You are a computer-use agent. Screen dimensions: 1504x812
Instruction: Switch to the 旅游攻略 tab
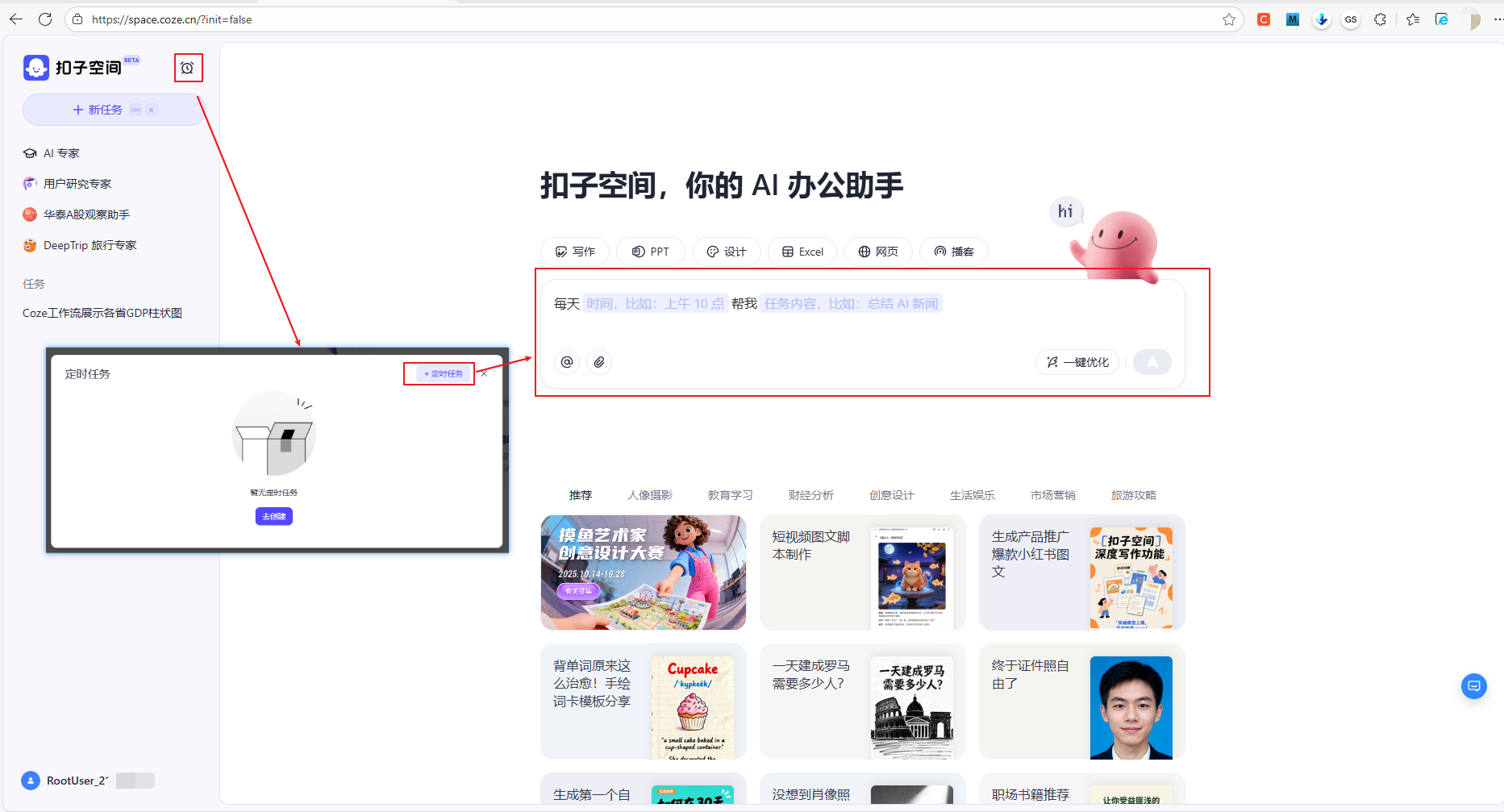tap(1134, 495)
